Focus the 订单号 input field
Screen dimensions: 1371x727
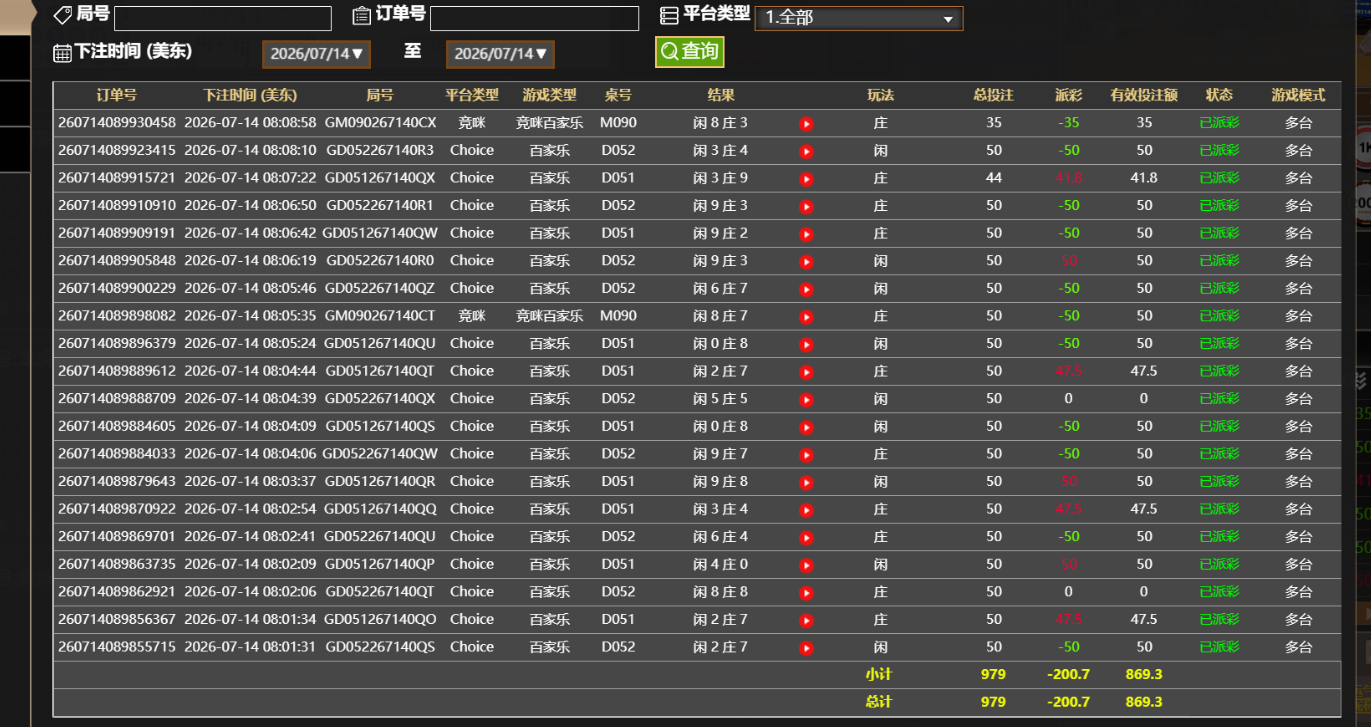tap(534, 18)
